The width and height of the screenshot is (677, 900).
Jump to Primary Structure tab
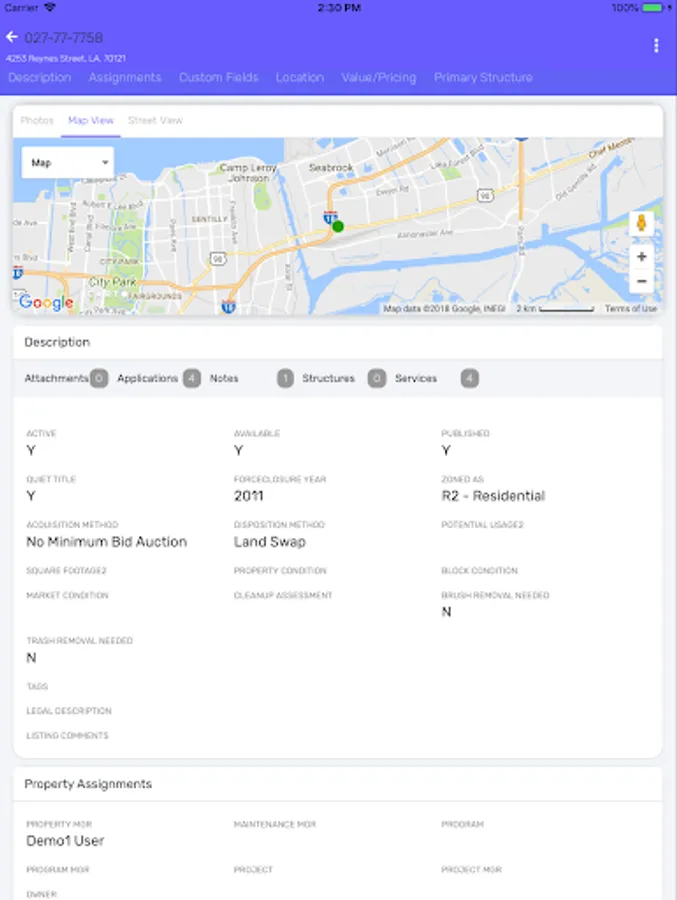483,77
